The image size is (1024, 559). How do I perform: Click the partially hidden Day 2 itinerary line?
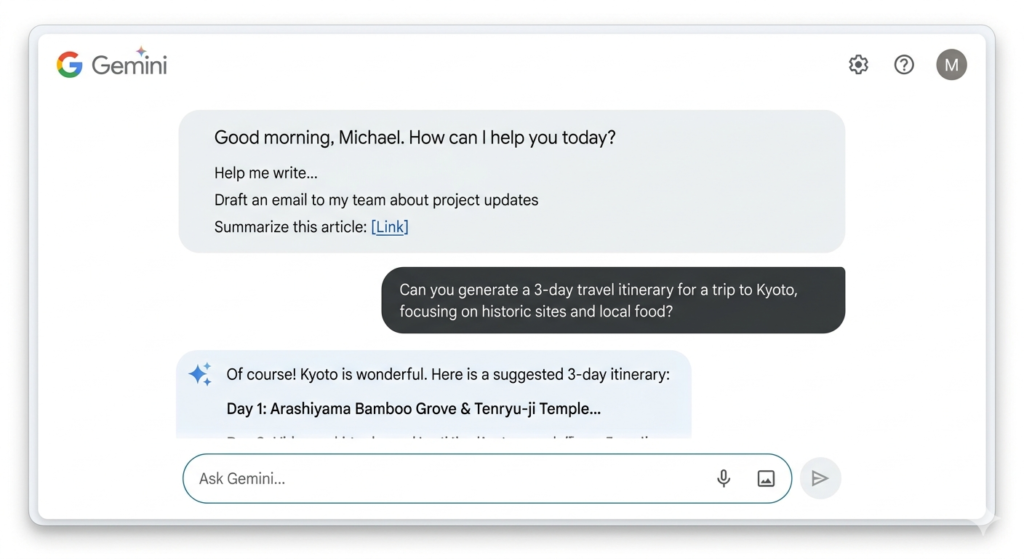tap(441, 436)
